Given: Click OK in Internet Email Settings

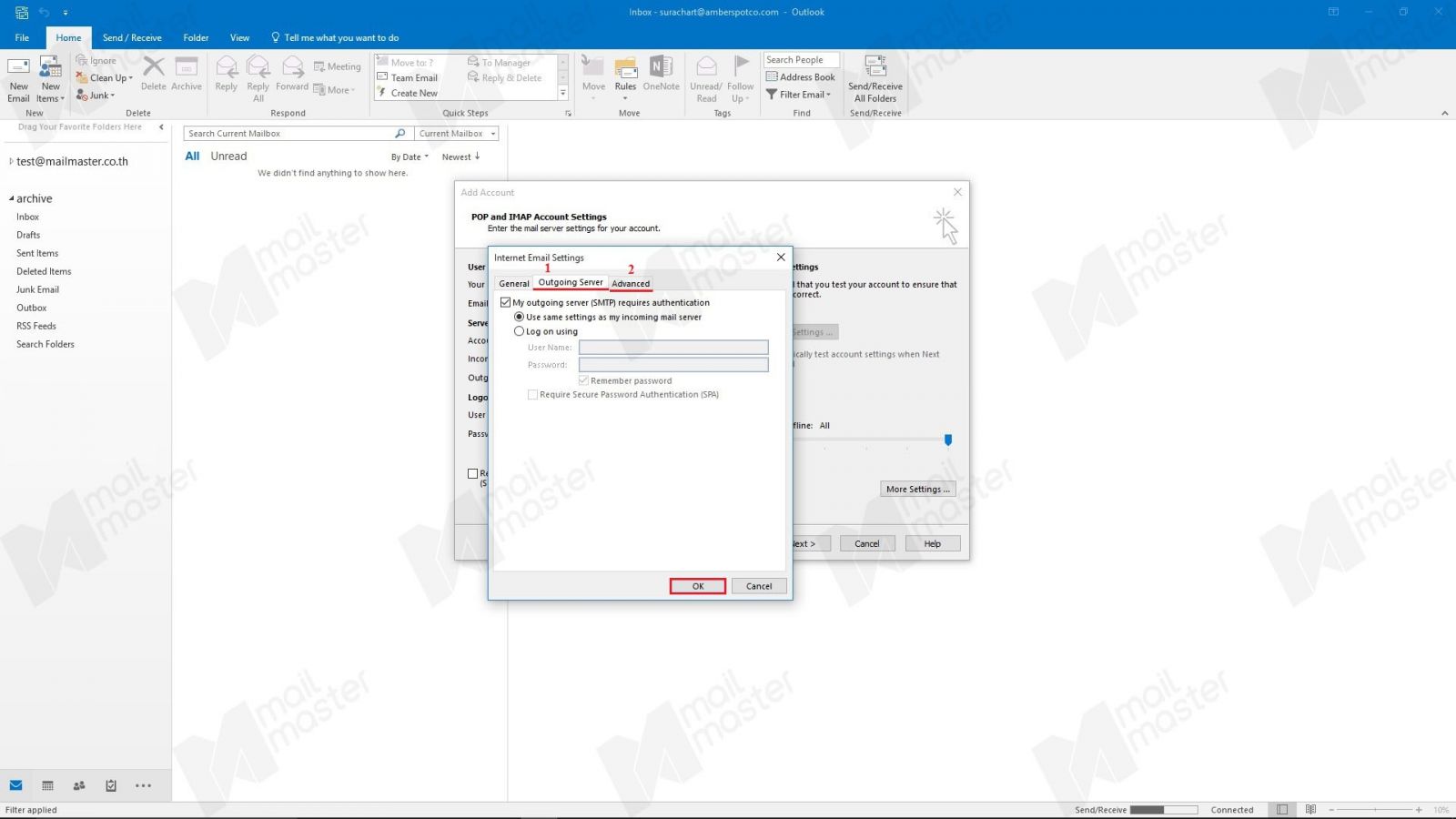Looking at the screenshot, I should coord(698,586).
